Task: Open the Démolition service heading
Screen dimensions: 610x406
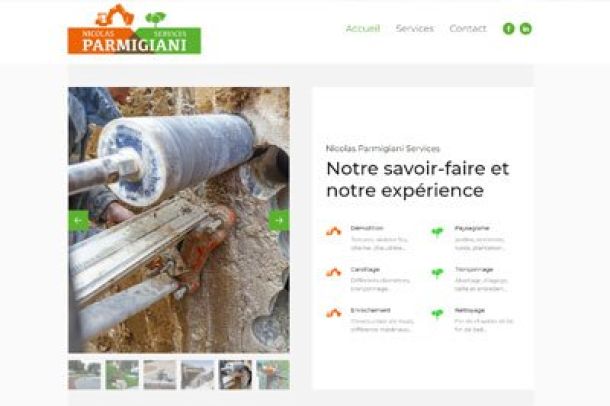Action: click(367, 228)
